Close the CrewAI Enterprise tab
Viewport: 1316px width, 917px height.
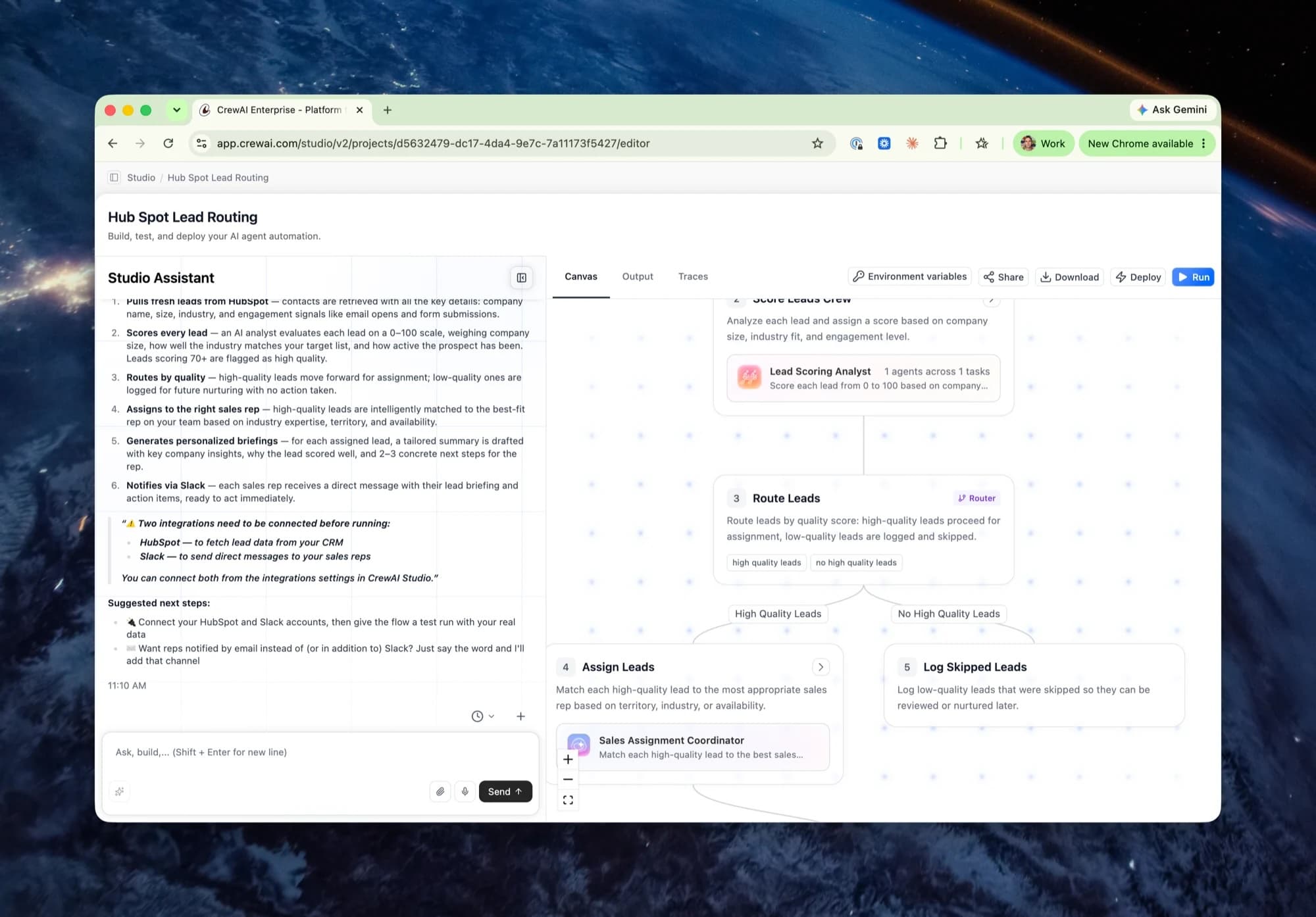[x=359, y=110]
